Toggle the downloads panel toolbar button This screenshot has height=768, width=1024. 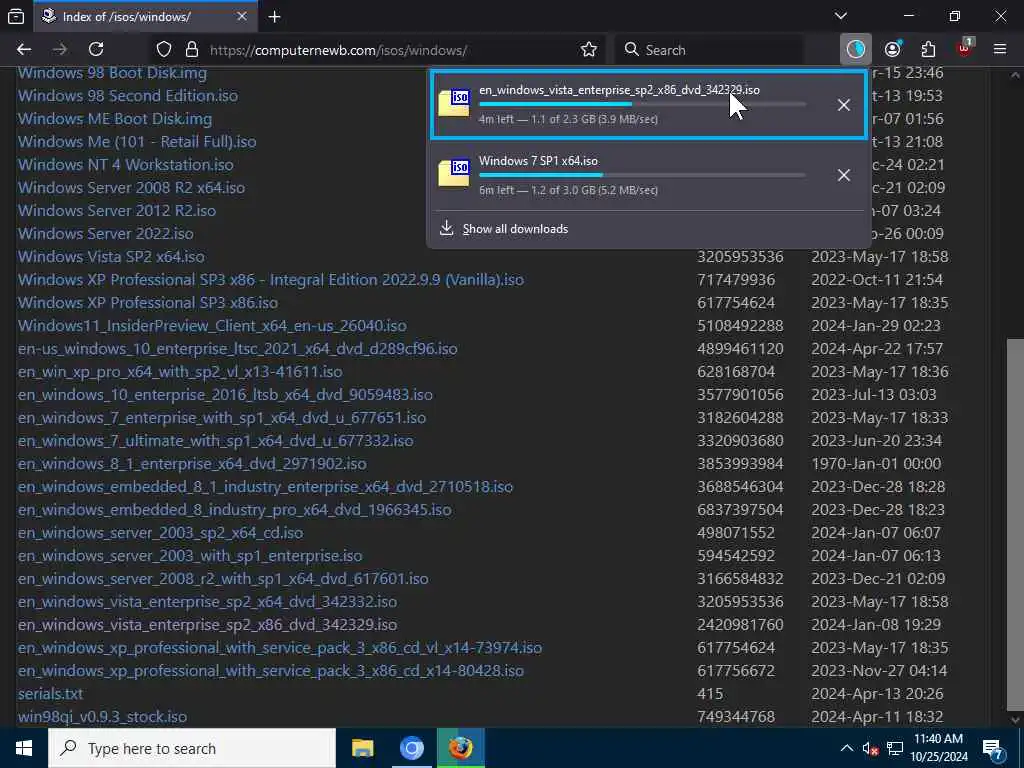(x=856, y=49)
